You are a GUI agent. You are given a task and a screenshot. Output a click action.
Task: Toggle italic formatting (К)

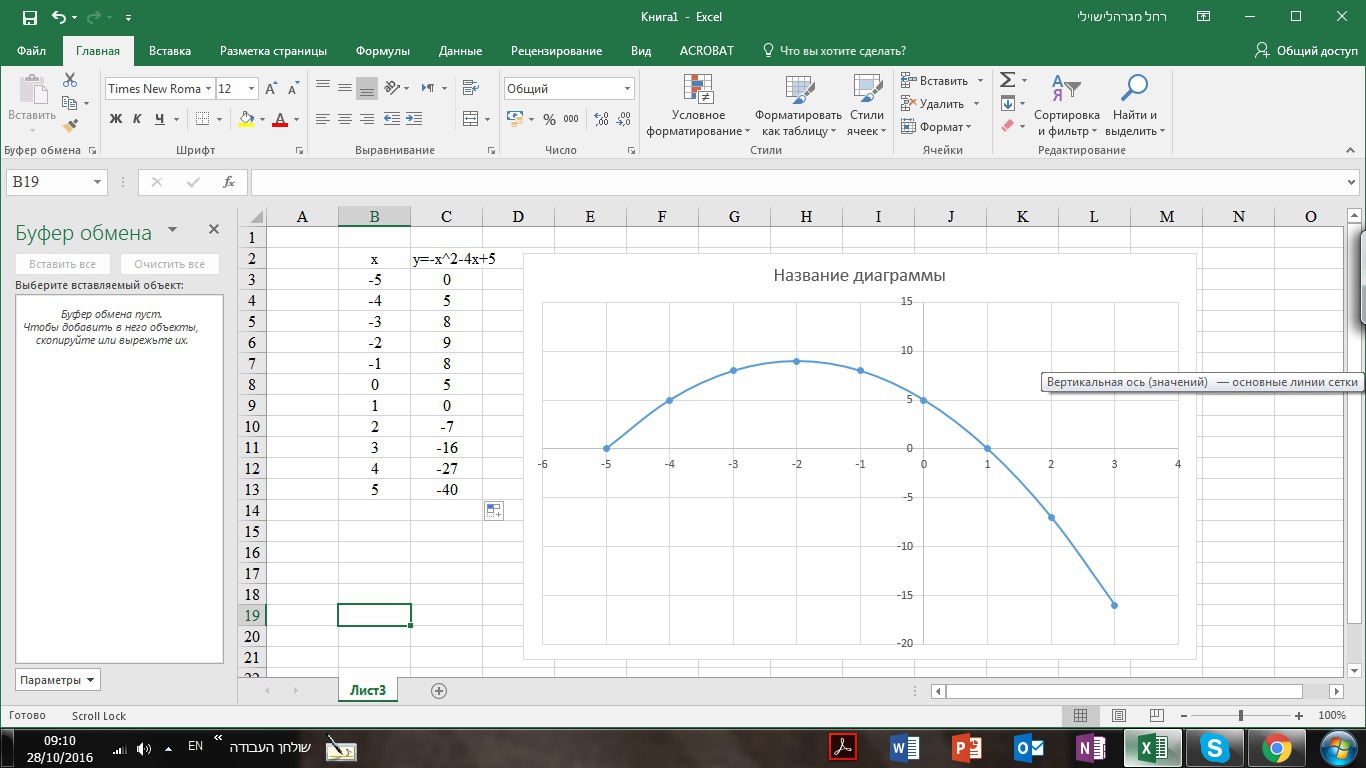pos(137,119)
